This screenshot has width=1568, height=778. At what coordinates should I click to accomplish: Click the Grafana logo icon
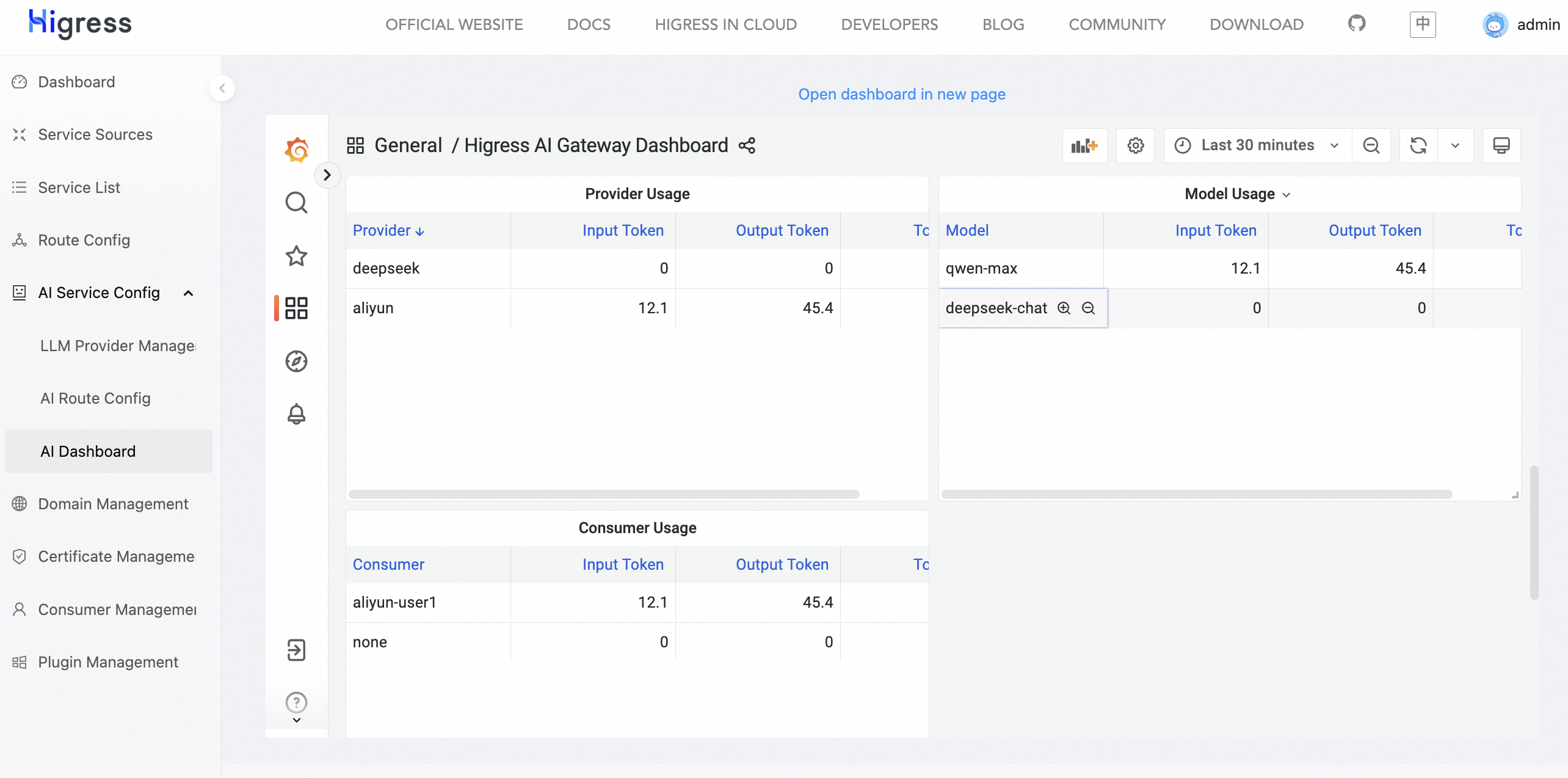pos(297,149)
